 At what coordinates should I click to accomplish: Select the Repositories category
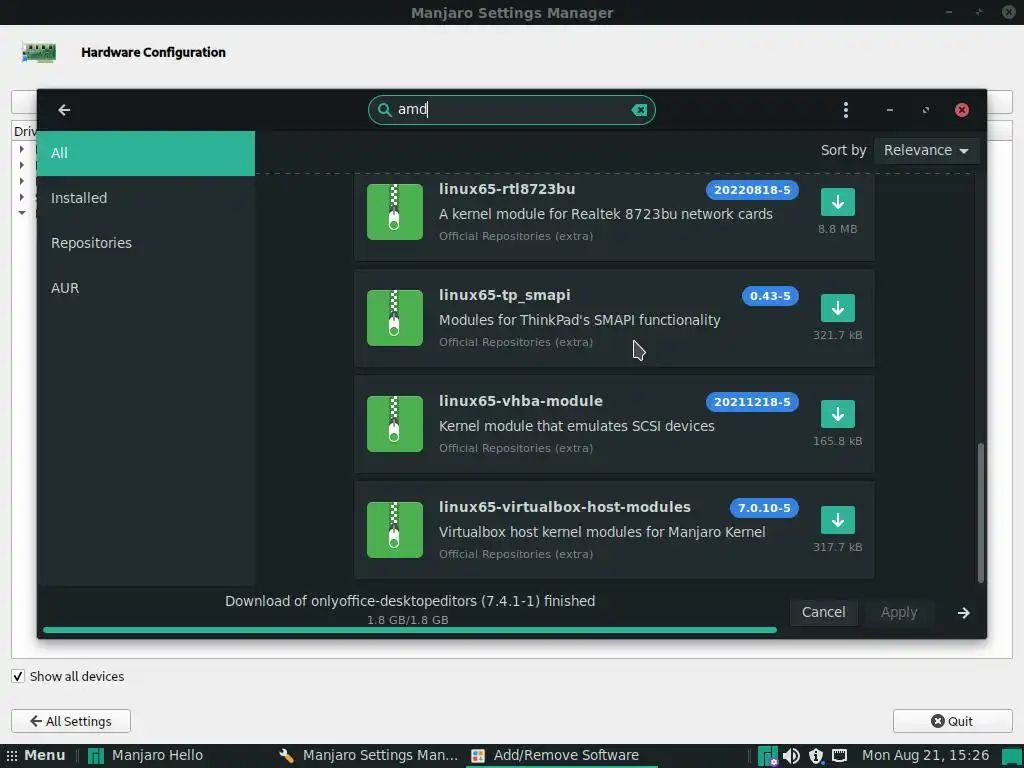[146, 243]
